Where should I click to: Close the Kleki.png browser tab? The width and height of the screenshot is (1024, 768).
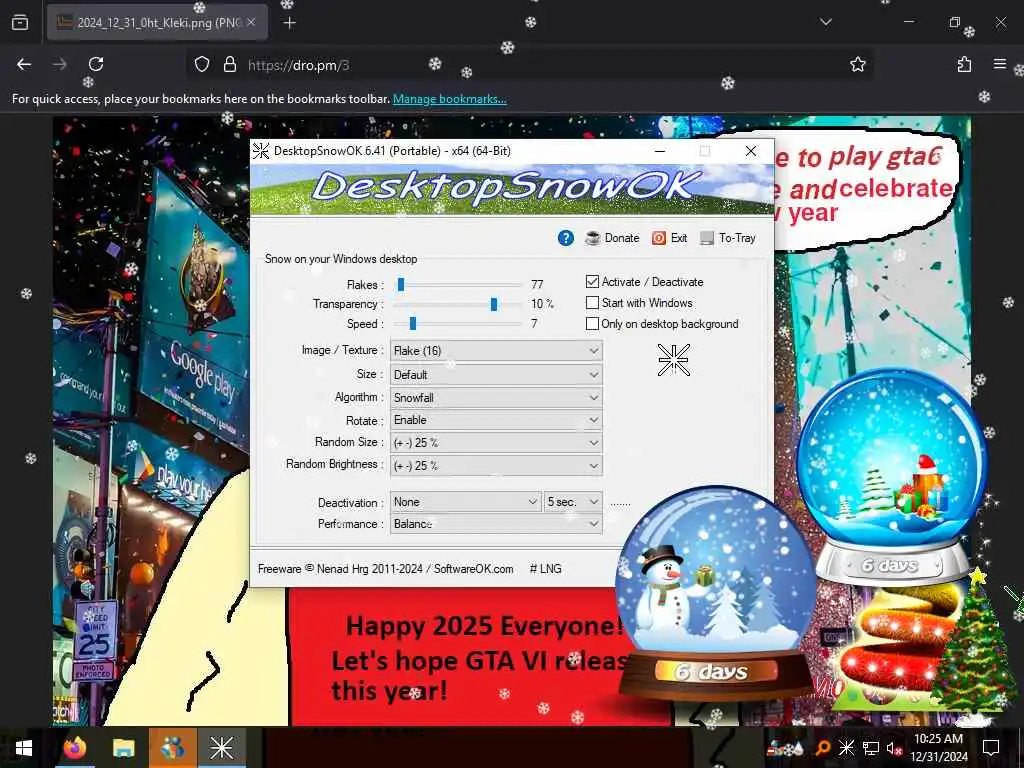pos(251,23)
